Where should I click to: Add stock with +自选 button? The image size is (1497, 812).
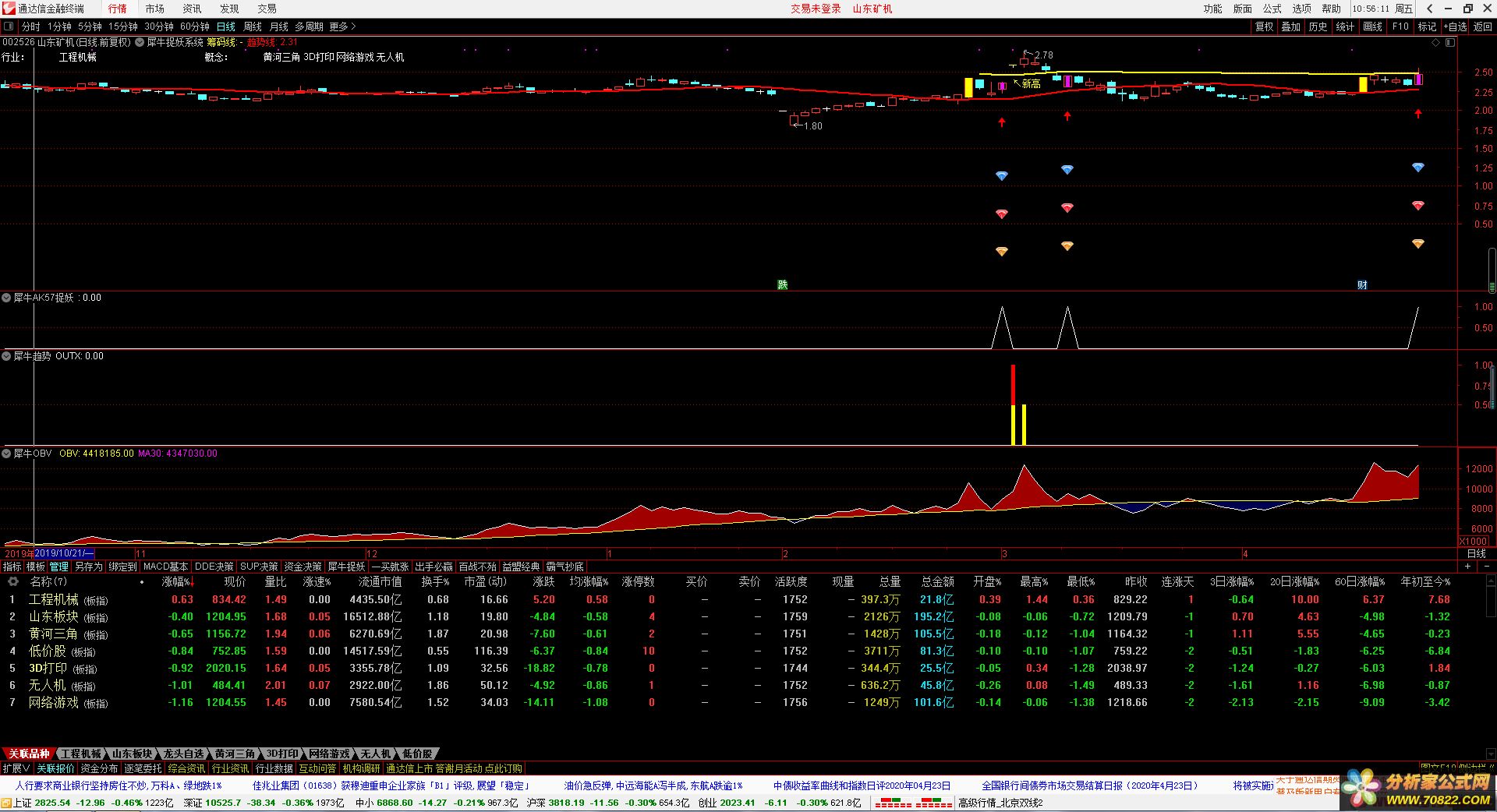[1455, 26]
